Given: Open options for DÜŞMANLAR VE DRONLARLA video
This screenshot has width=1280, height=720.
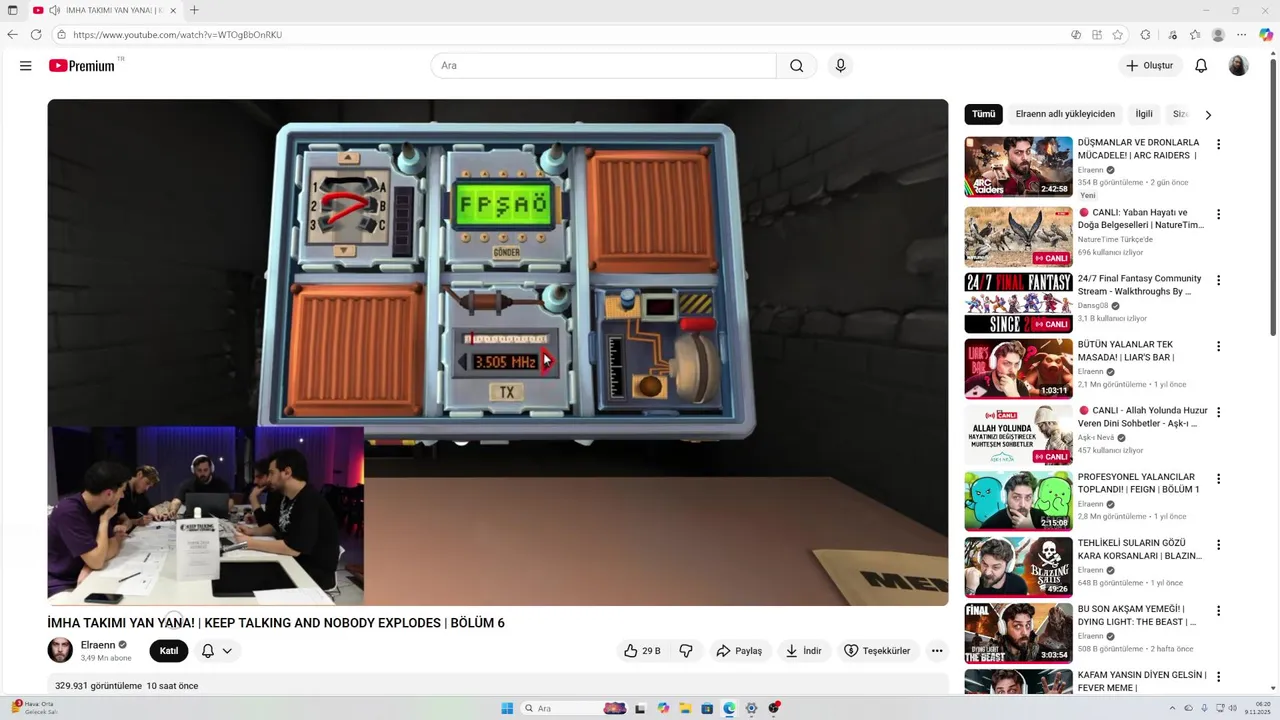Looking at the screenshot, I should click(x=1218, y=144).
